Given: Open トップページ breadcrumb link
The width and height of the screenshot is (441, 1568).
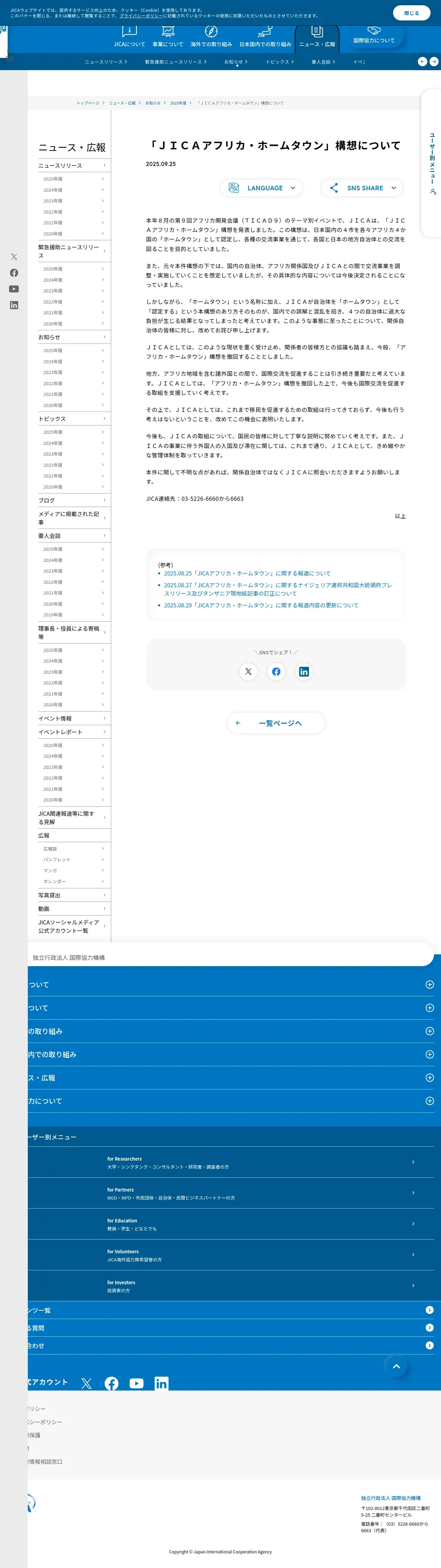Looking at the screenshot, I should [88, 103].
